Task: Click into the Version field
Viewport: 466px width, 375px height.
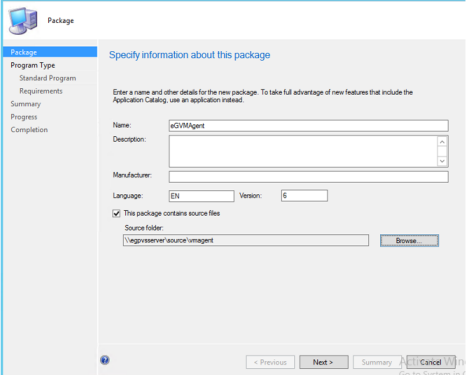Action: [x=304, y=196]
